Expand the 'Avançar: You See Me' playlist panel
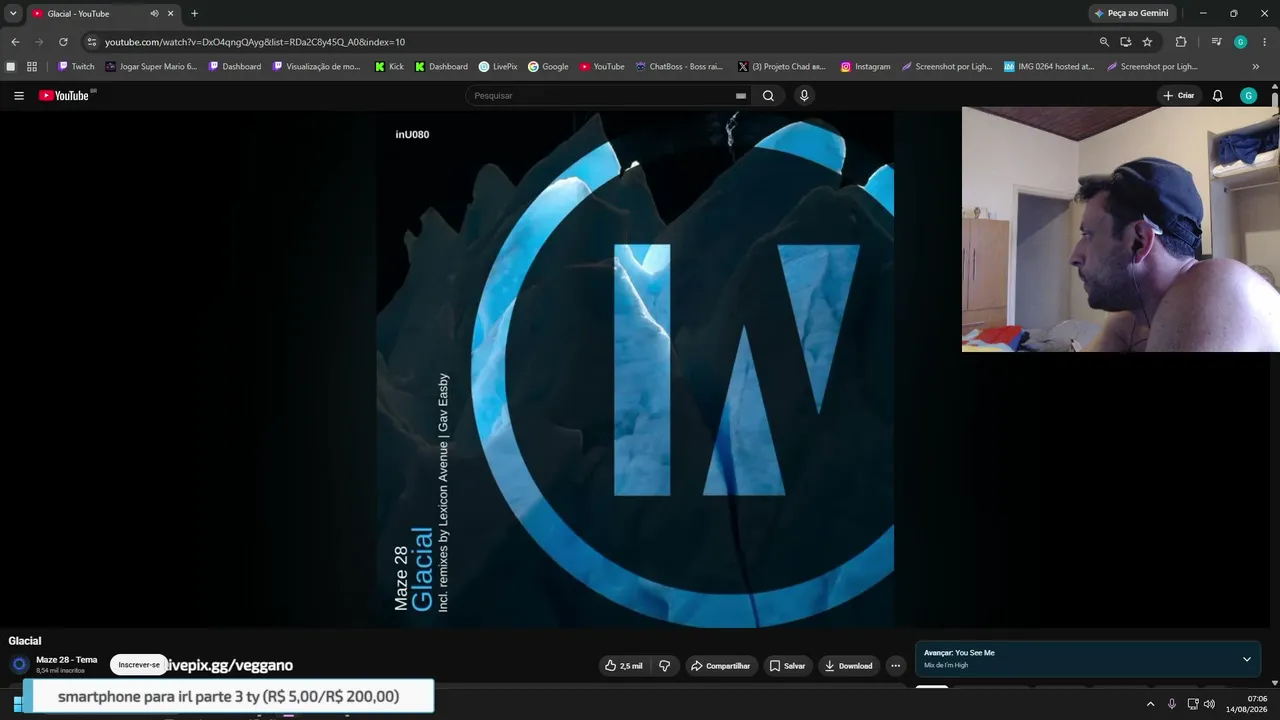The height and width of the screenshot is (720, 1280). coord(1246,659)
